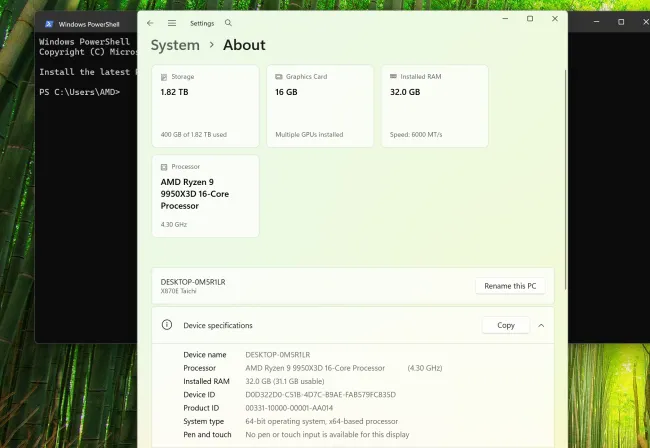The width and height of the screenshot is (650, 448).
Task: Open the AMD Ryzen 9 Processor card
Action: pos(205,195)
